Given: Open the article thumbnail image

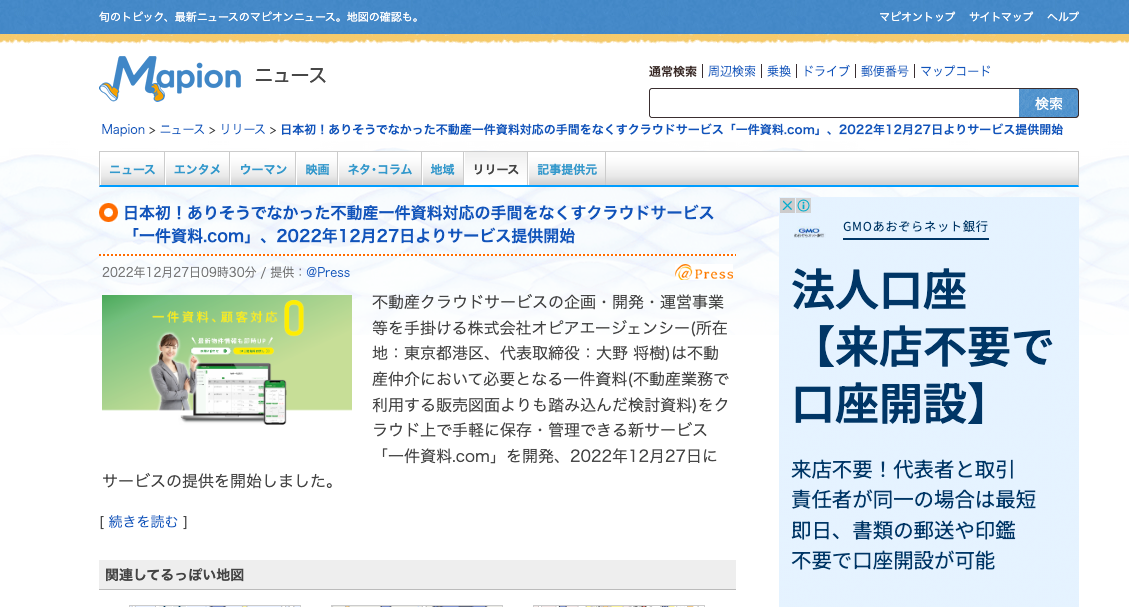Looking at the screenshot, I should tap(227, 359).
